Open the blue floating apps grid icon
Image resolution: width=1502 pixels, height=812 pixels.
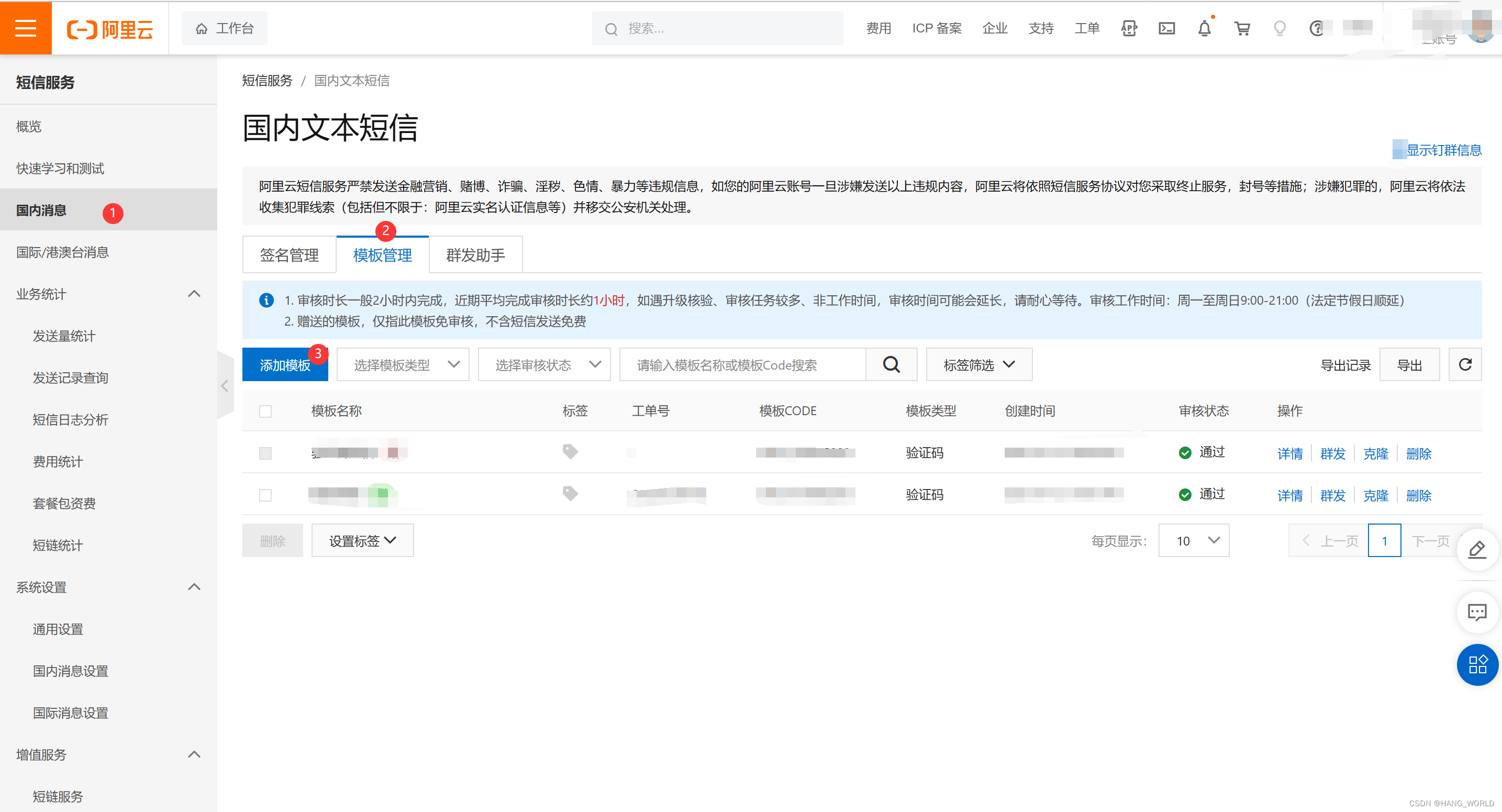pyautogui.click(x=1477, y=664)
